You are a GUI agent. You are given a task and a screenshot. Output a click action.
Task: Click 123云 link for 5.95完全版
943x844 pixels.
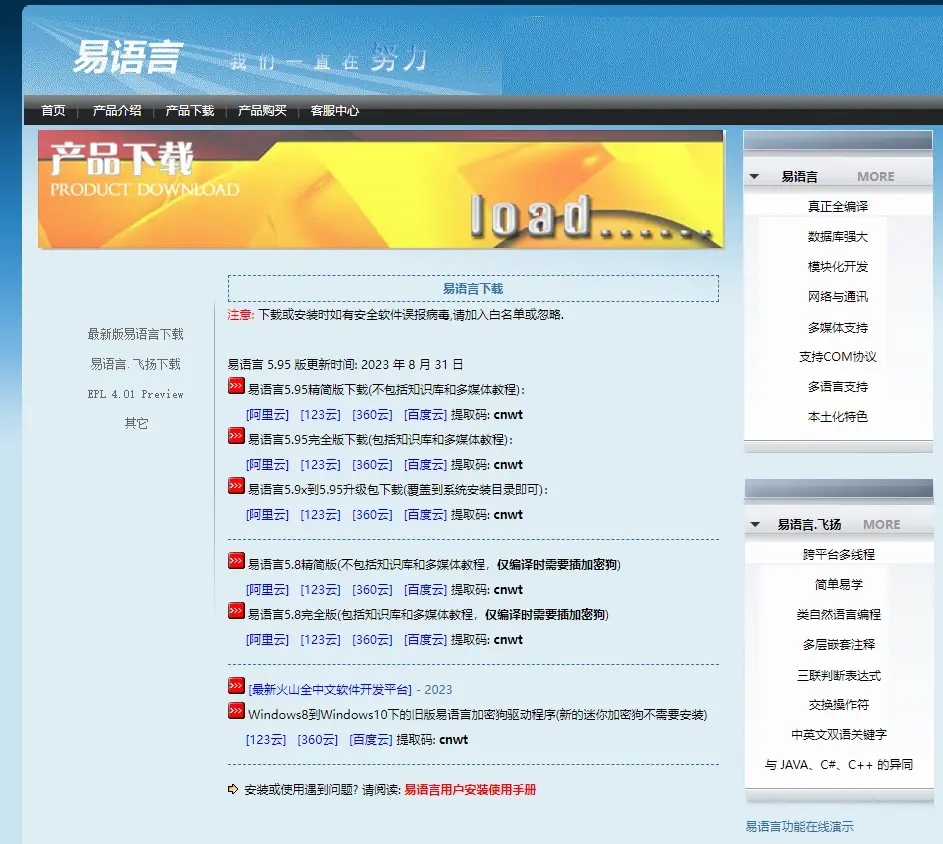[320, 464]
